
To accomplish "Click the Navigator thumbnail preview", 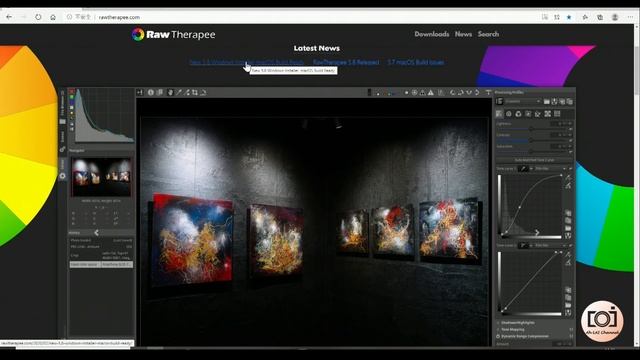I will tap(101, 176).
